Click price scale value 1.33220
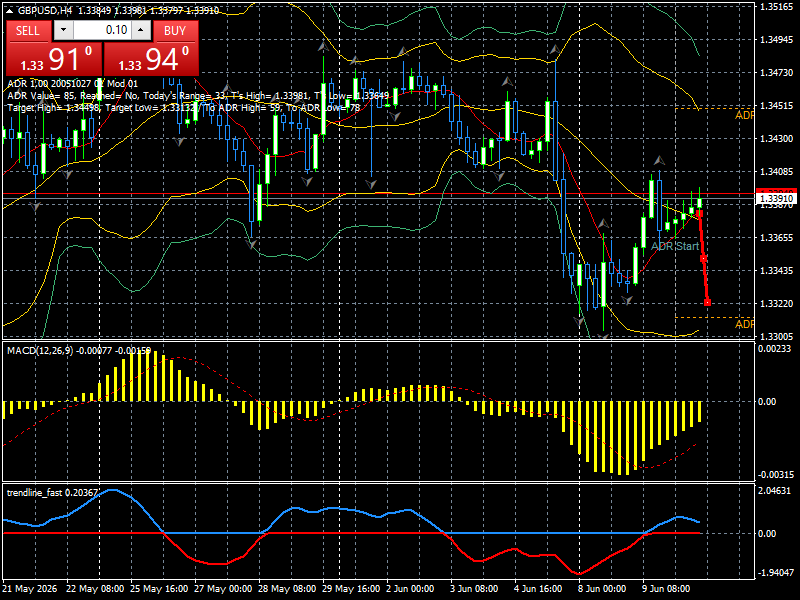The height and width of the screenshot is (600, 800). point(776,304)
